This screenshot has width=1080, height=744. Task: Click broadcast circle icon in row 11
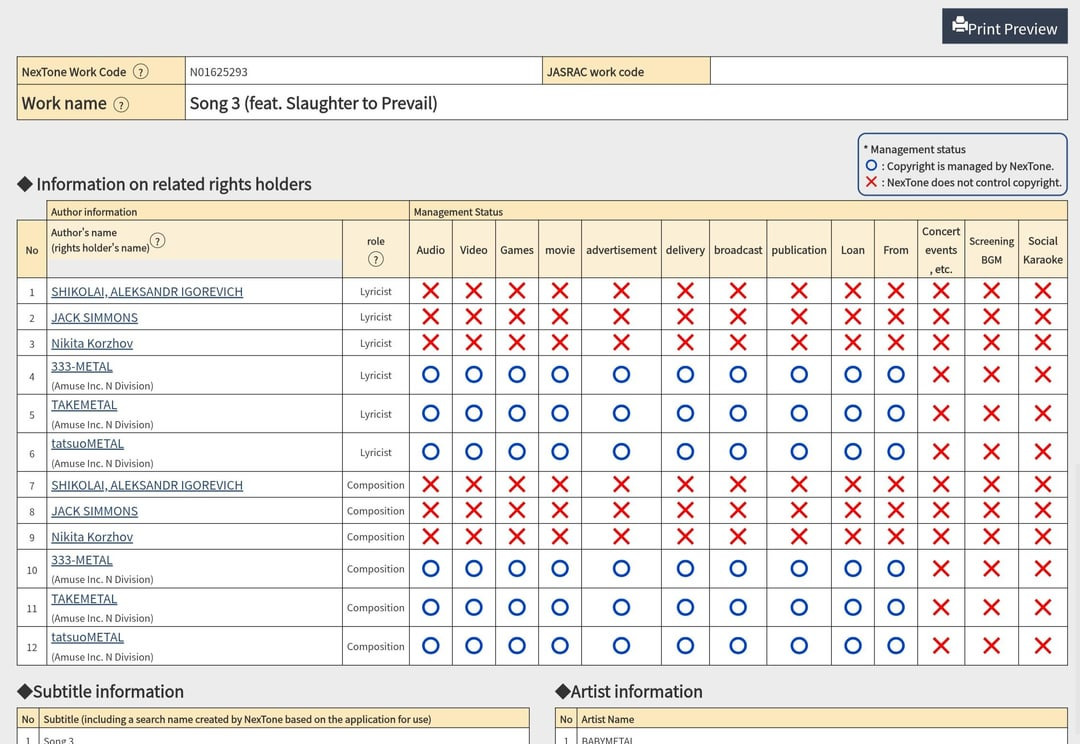738,607
